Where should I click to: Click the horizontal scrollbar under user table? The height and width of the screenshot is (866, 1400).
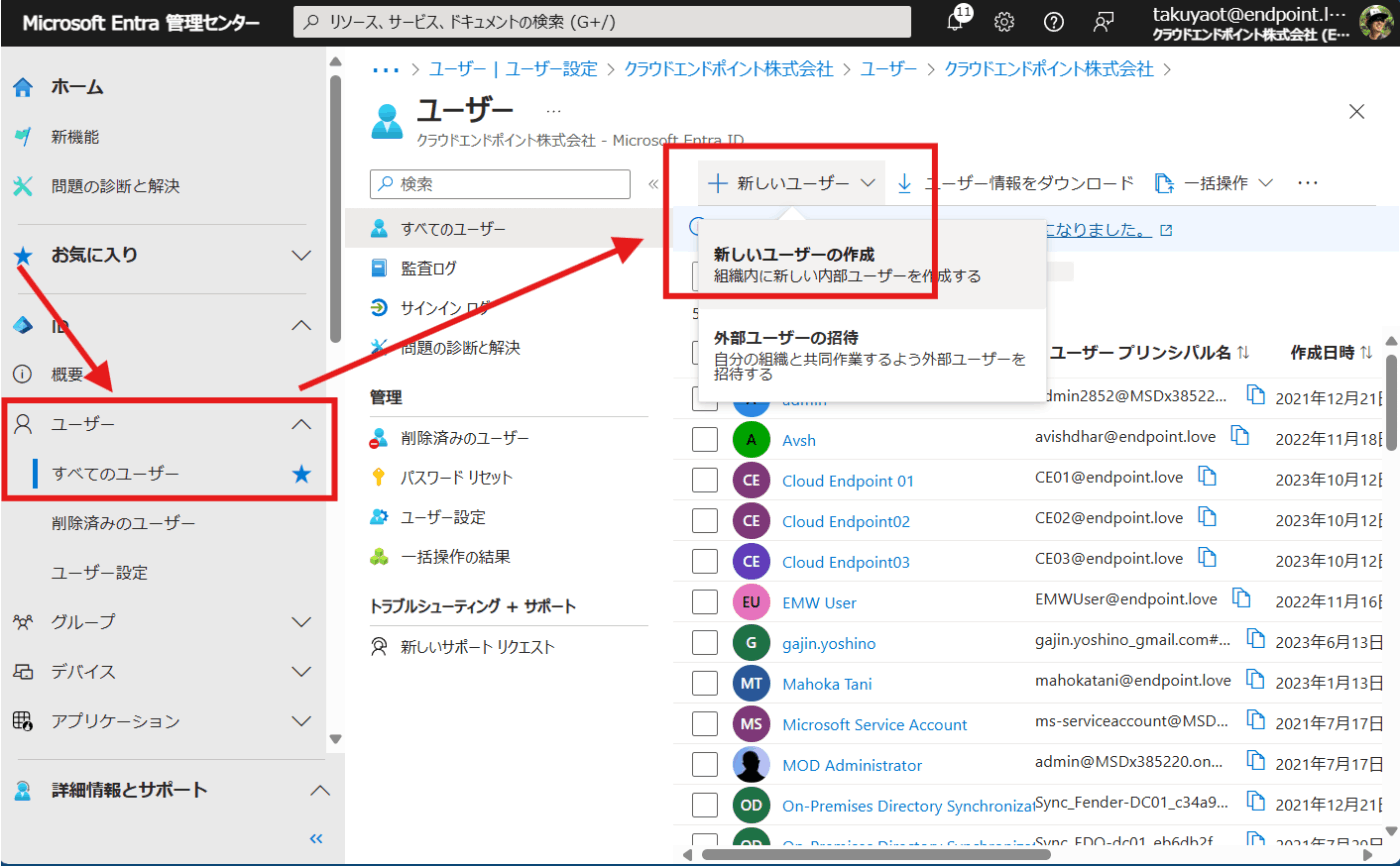[876, 855]
